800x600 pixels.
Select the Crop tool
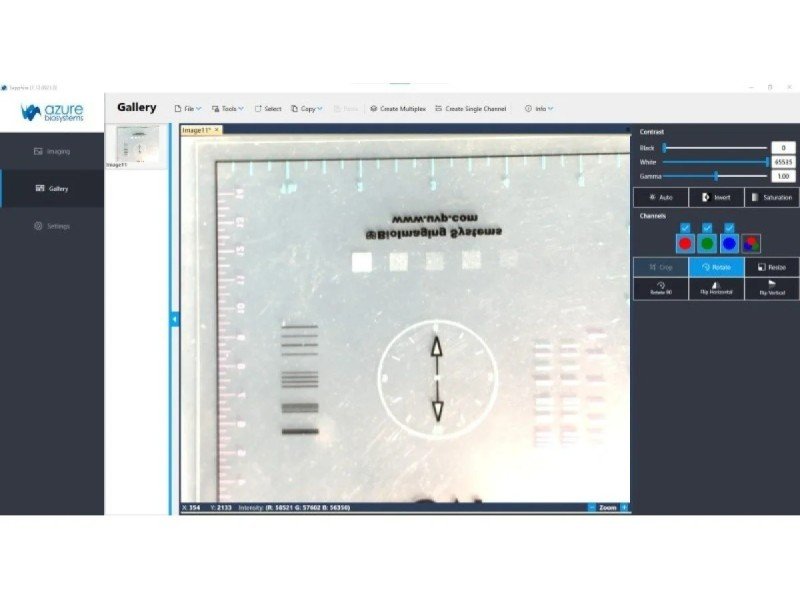click(x=659, y=267)
